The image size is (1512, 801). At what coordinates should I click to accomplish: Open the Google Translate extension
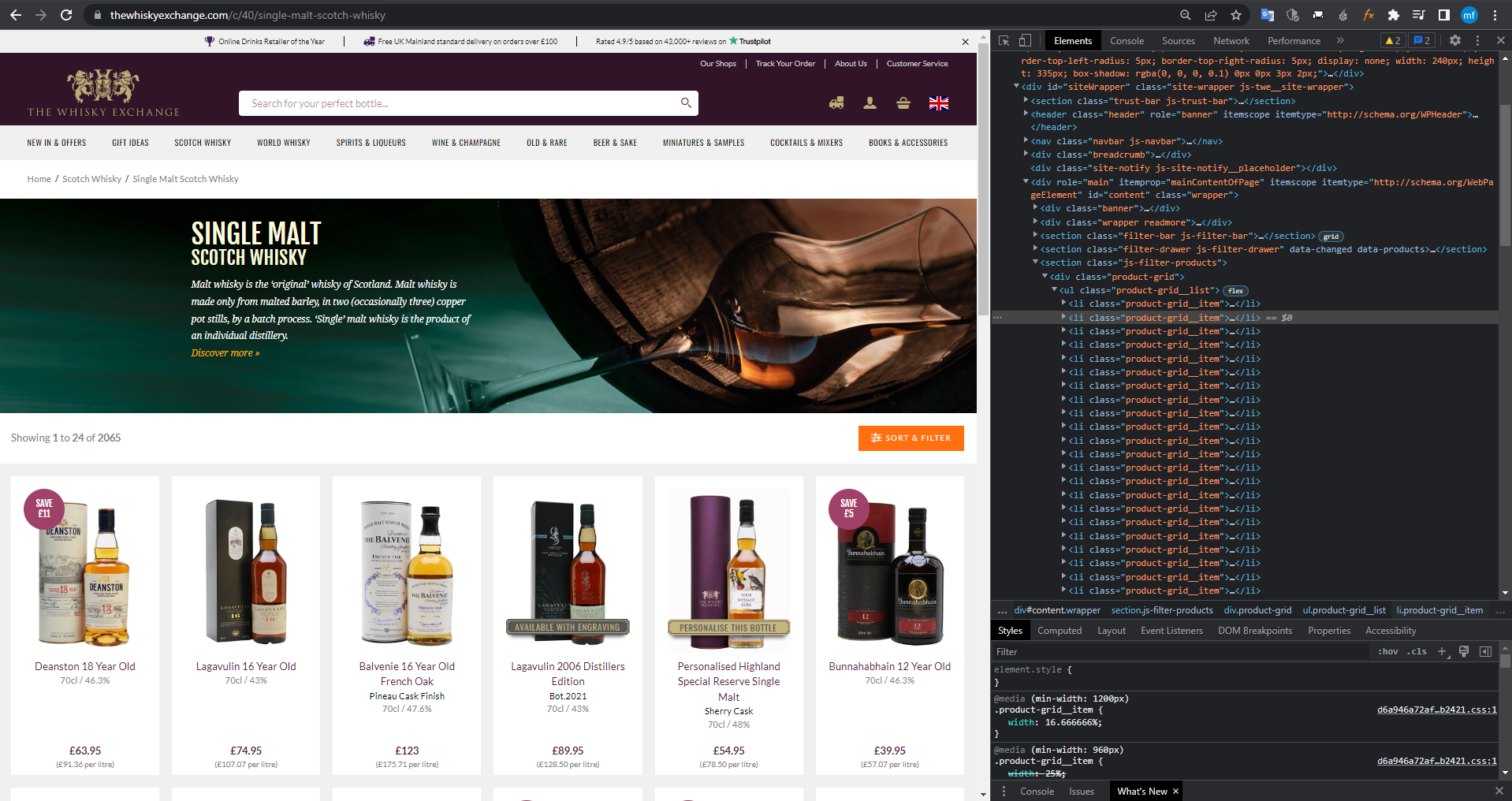click(x=1268, y=15)
